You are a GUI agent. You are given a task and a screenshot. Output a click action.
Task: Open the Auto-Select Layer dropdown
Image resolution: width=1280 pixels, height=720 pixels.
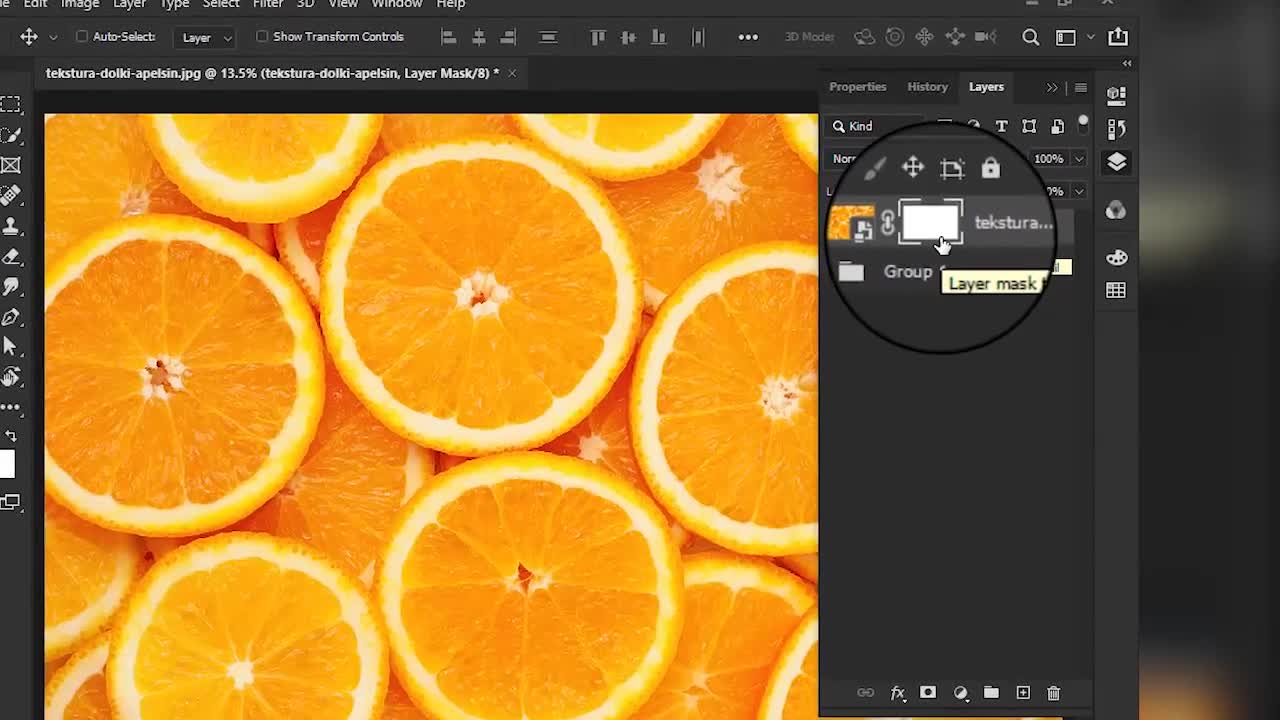(207, 37)
